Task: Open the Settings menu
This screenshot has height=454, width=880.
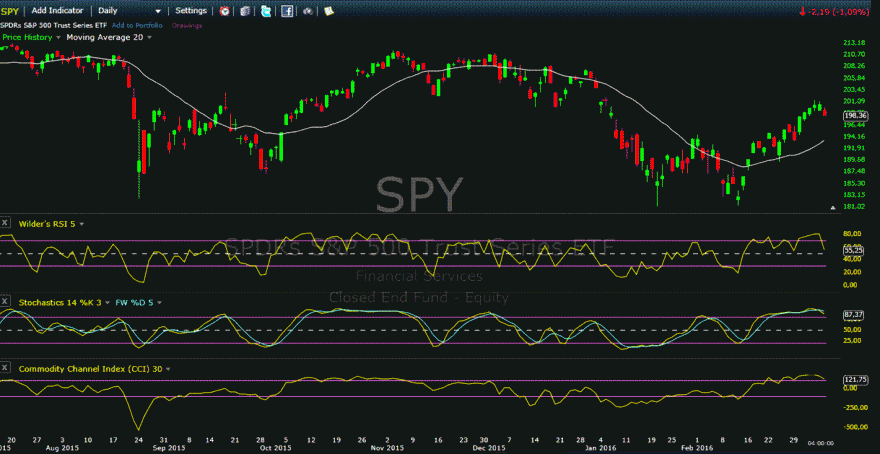Action: click(x=191, y=11)
